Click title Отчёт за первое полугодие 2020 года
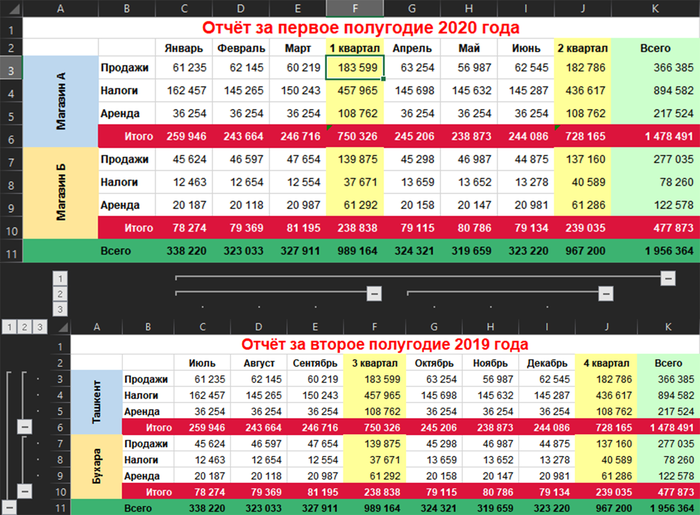 (x=361, y=28)
